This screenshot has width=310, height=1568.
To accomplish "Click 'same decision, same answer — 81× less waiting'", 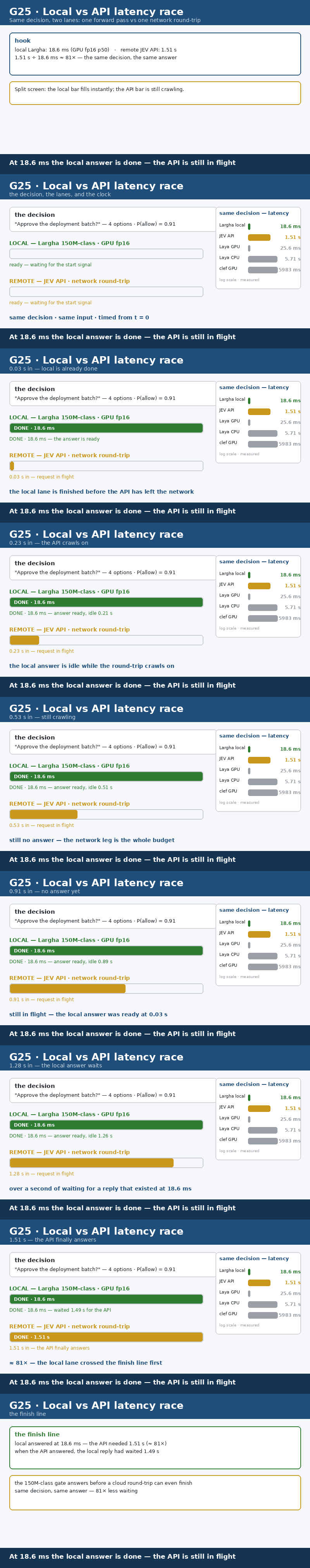I will click(76, 1491).
